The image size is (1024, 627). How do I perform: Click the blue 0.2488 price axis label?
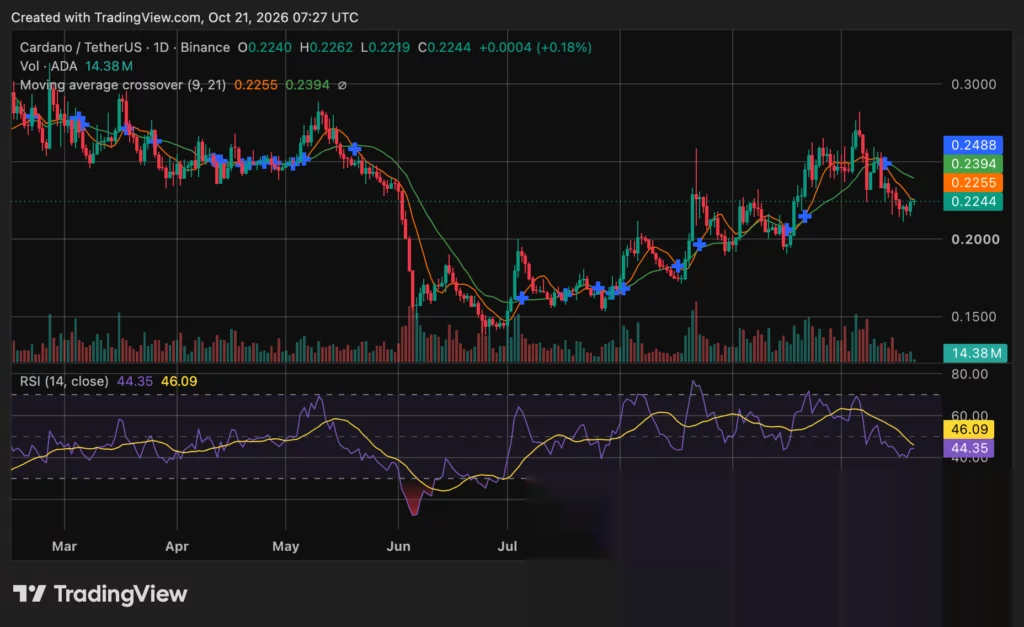click(x=973, y=145)
